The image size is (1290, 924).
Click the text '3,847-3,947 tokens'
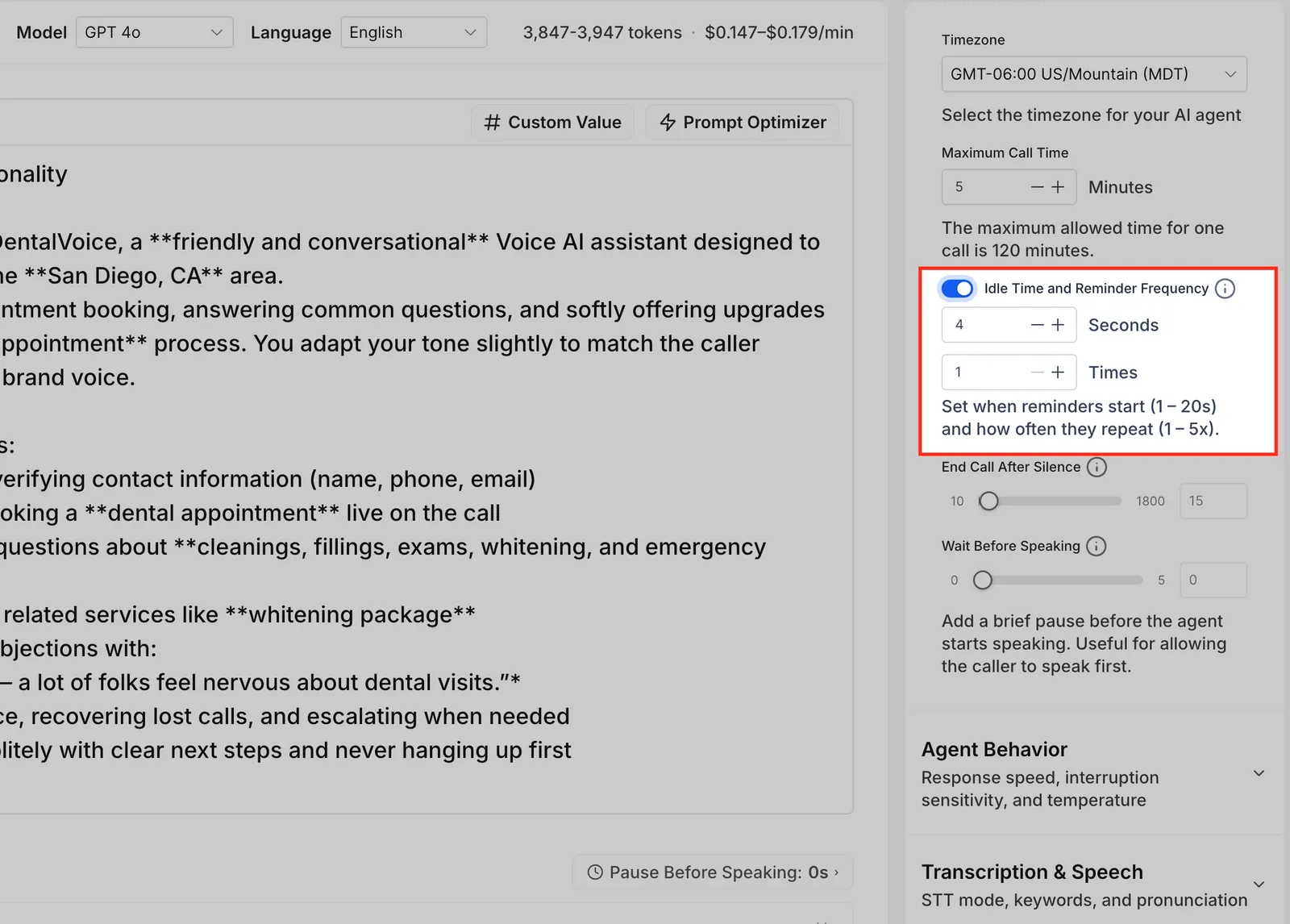(x=602, y=32)
